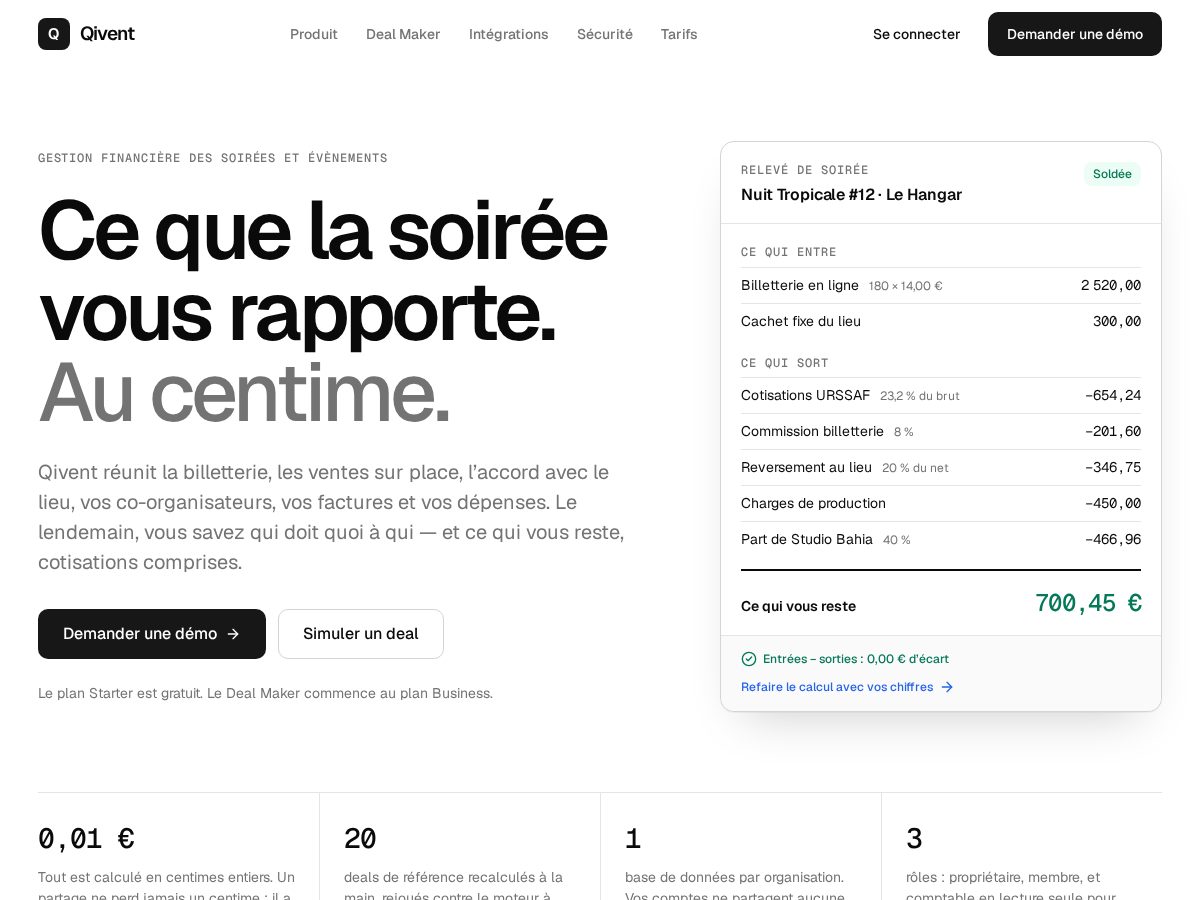
Task: Click the Simuler un deal button
Action: pos(361,634)
